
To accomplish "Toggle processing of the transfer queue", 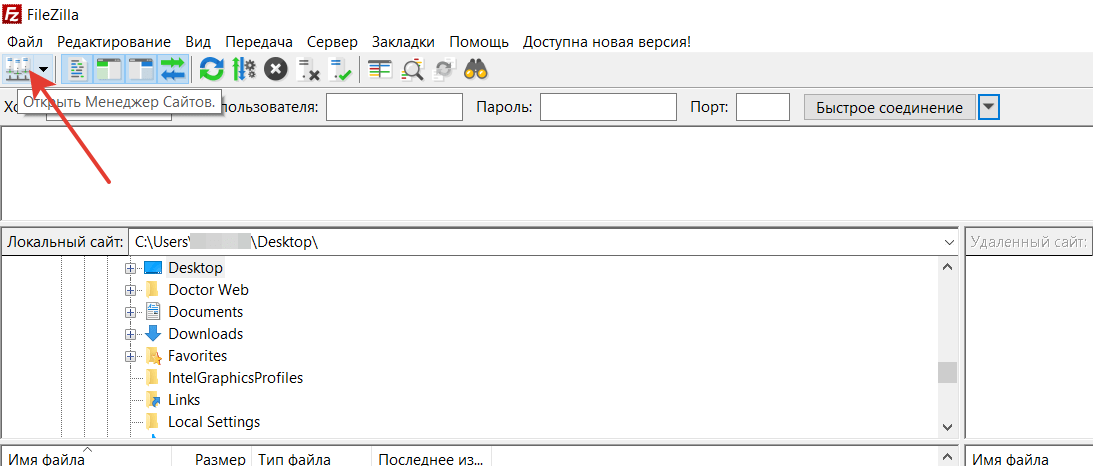I will [x=244, y=69].
